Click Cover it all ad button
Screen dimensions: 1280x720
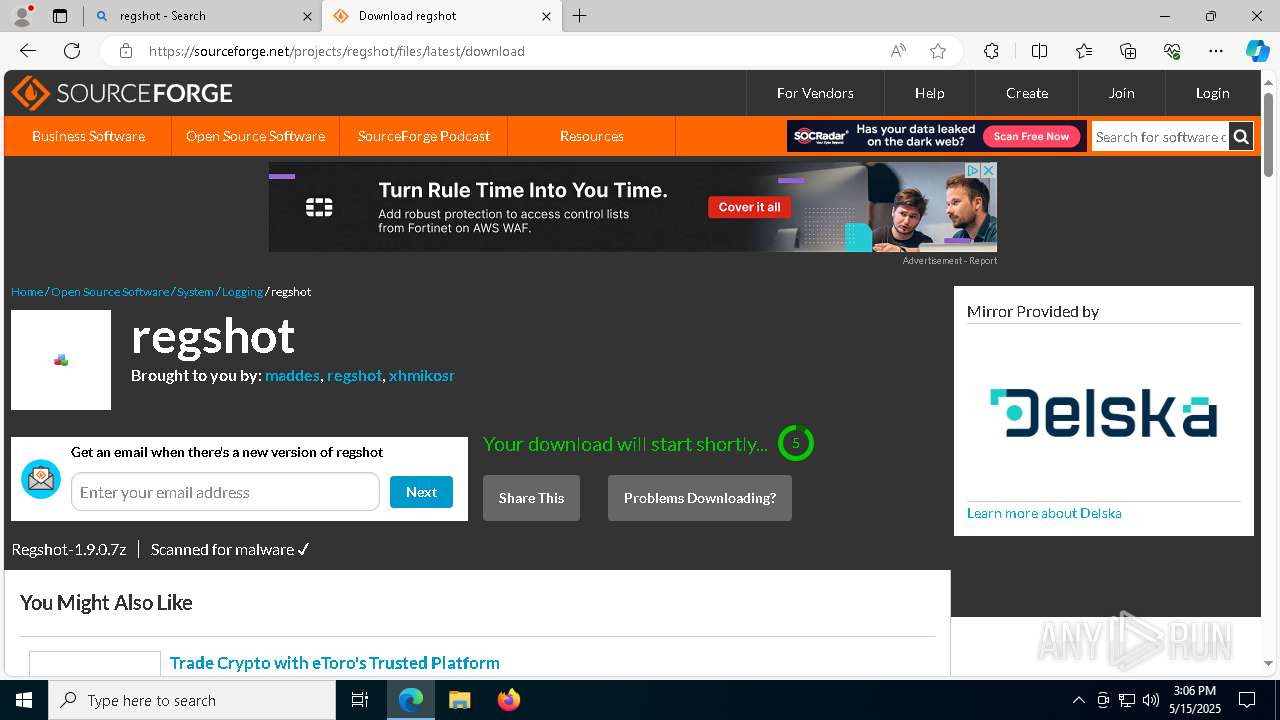(750, 207)
